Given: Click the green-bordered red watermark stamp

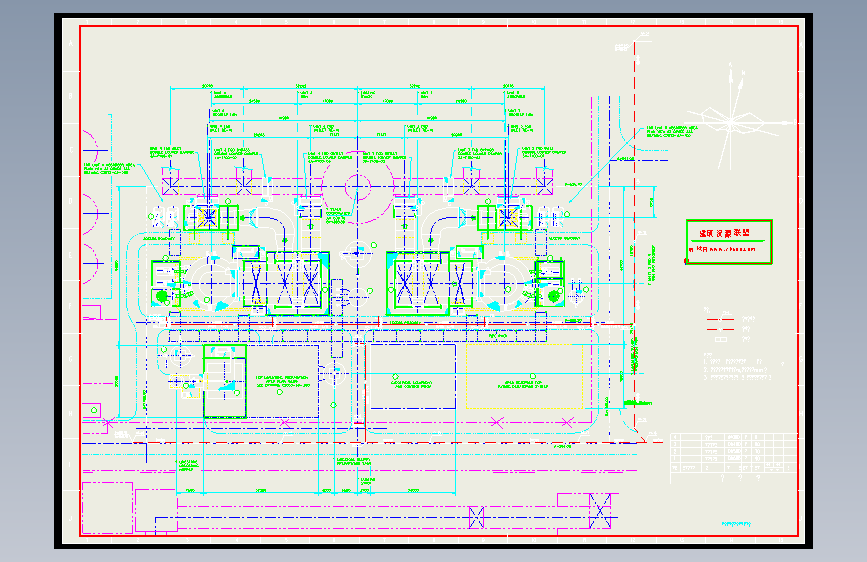Looking at the screenshot, I should (x=729, y=242).
